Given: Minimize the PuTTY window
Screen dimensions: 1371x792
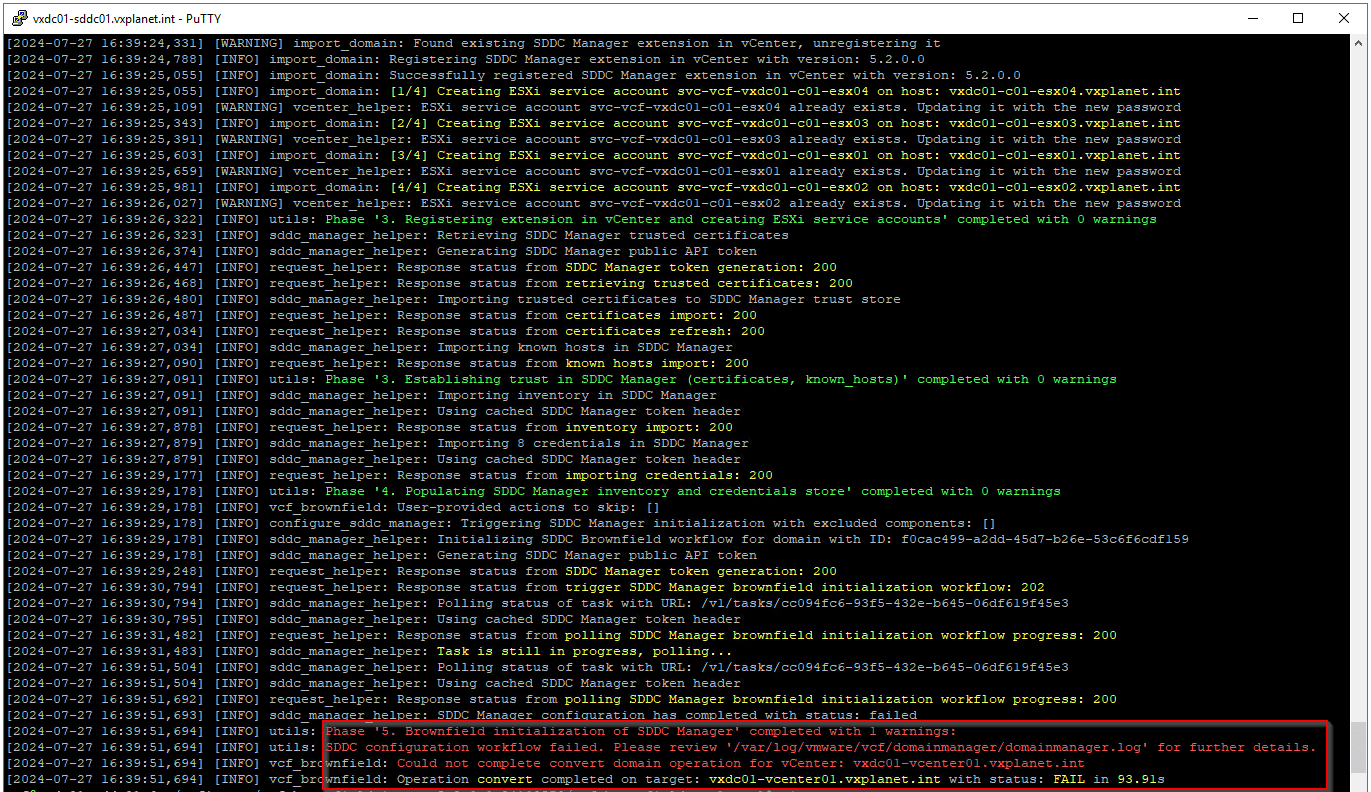Looking at the screenshot, I should tap(1252, 18).
